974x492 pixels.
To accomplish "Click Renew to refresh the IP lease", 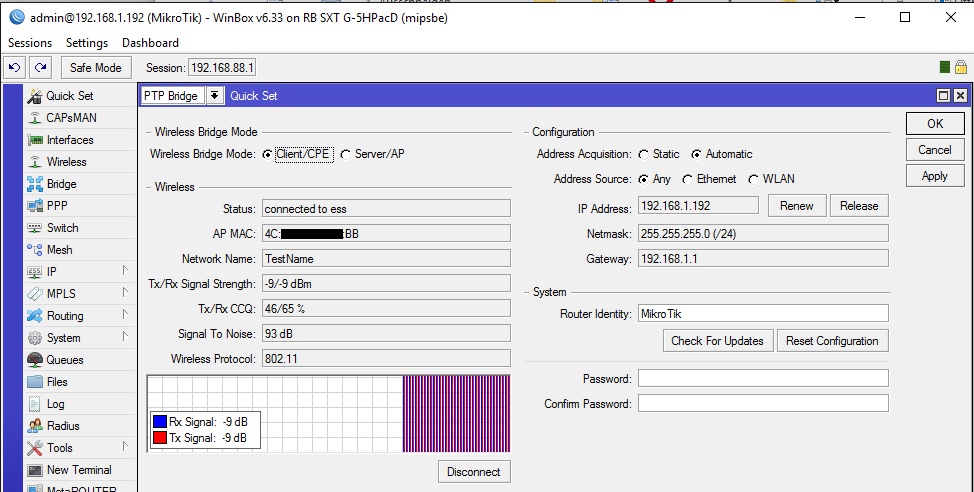I will click(797, 206).
